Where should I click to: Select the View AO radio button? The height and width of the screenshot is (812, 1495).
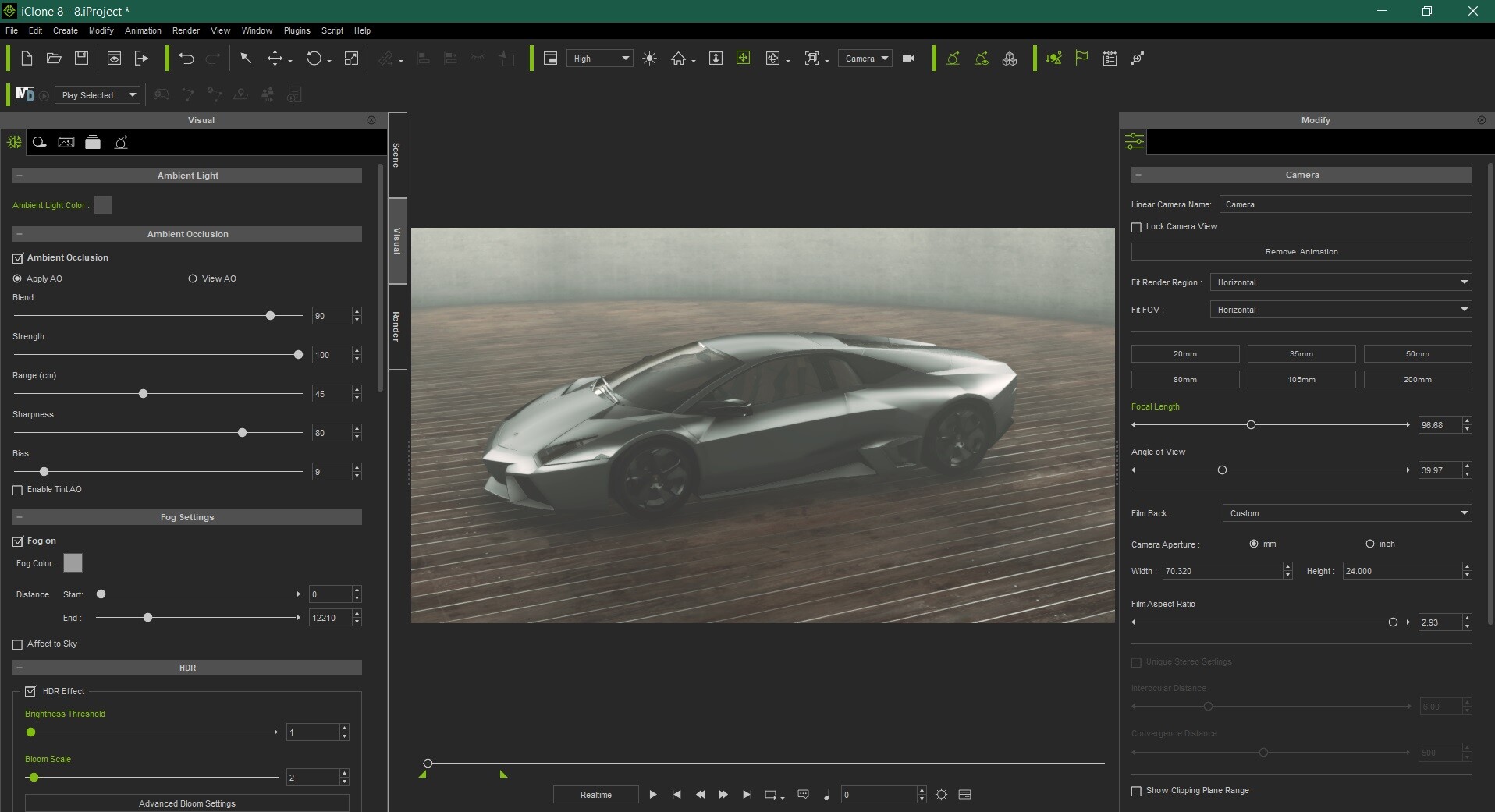coord(193,278)
